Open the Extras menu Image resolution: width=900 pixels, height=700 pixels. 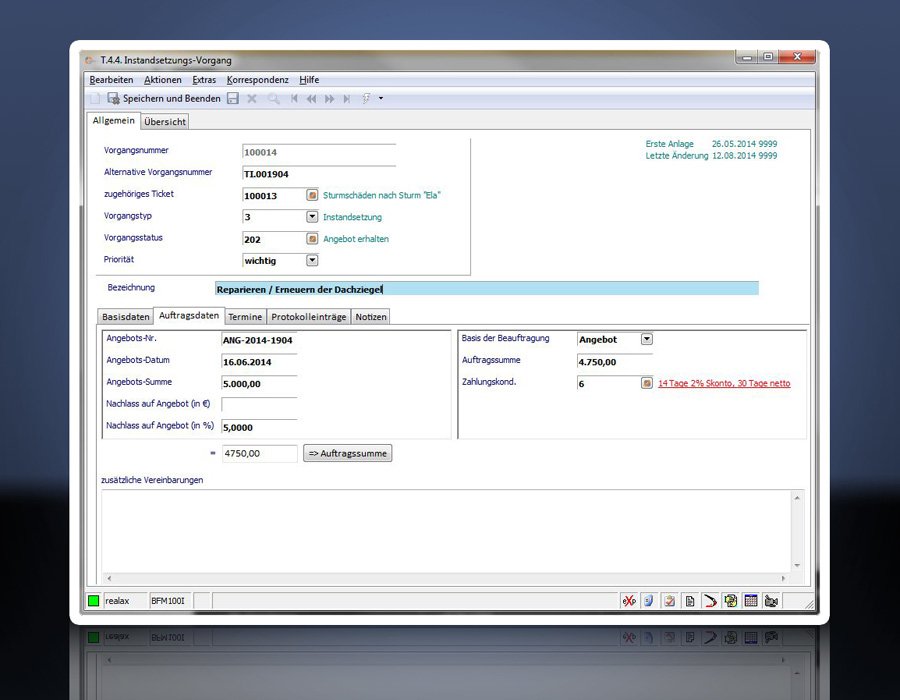pyautogui.click(x=204, y=80)
